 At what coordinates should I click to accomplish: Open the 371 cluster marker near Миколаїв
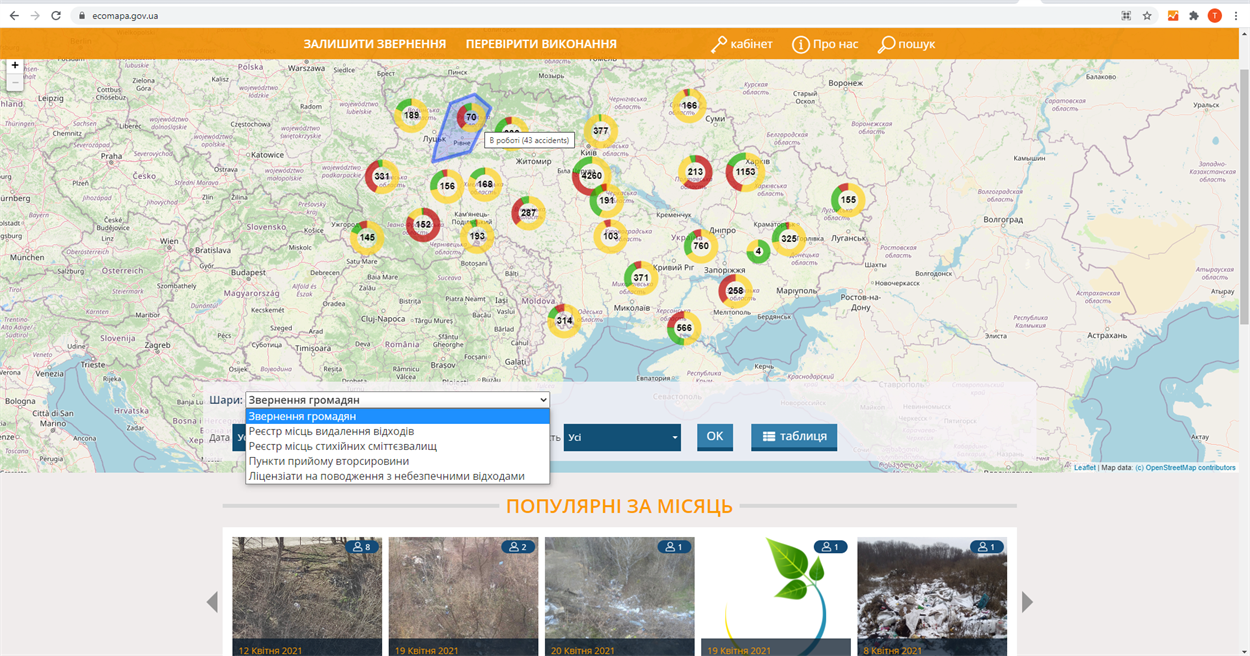click(x=641, y=278)
